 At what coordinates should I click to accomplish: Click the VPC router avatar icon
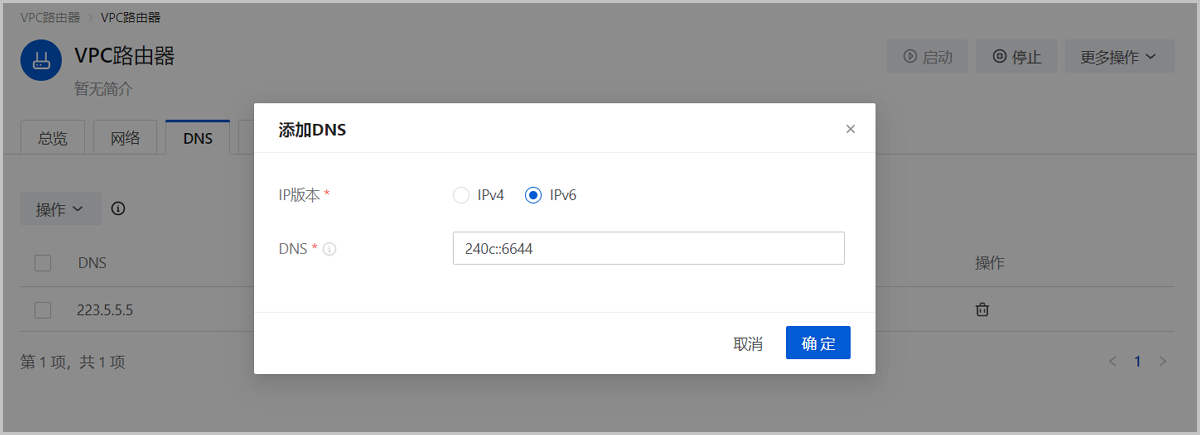point(41,61)
